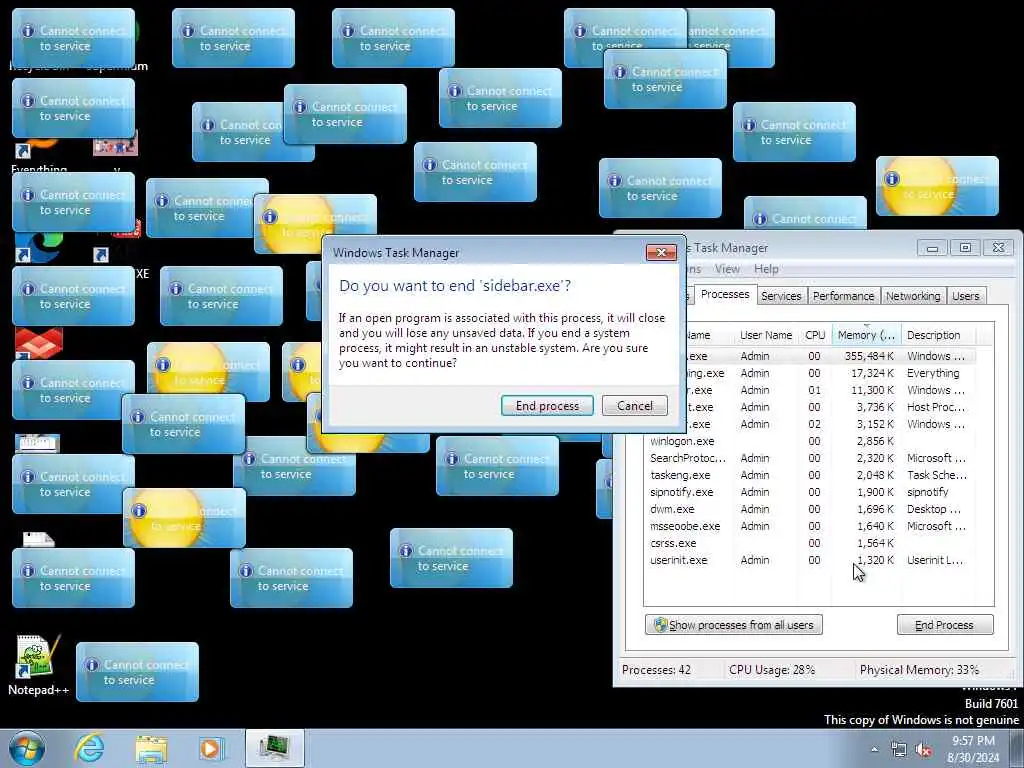
Task: Open the clock showing 9:57 PM
Action: click(x=973, y=749)
